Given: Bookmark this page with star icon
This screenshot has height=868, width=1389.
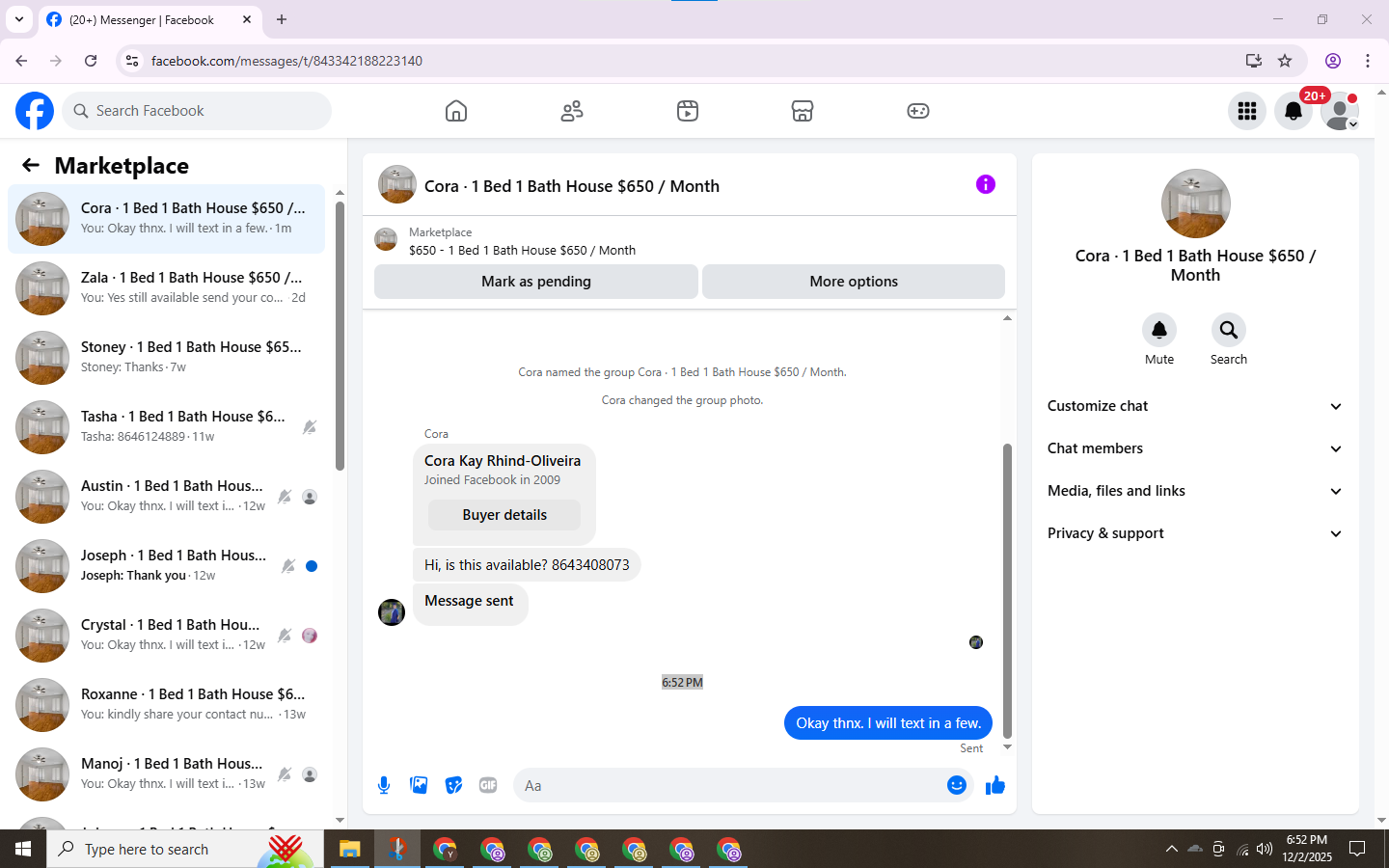Looking at the screenshot, I should point(1285,61).
